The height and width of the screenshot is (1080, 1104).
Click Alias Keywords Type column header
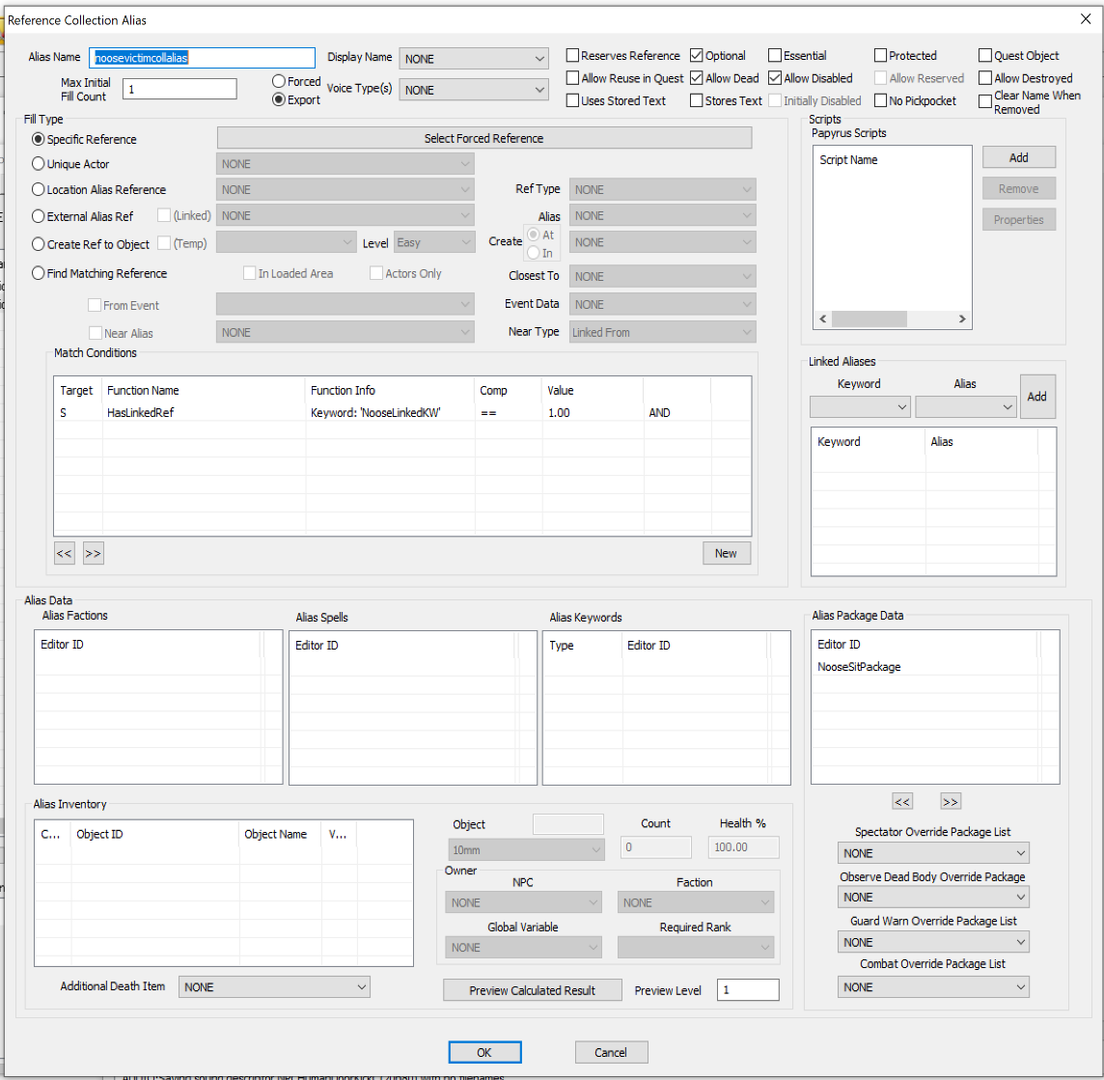click(x=582, y=646)
